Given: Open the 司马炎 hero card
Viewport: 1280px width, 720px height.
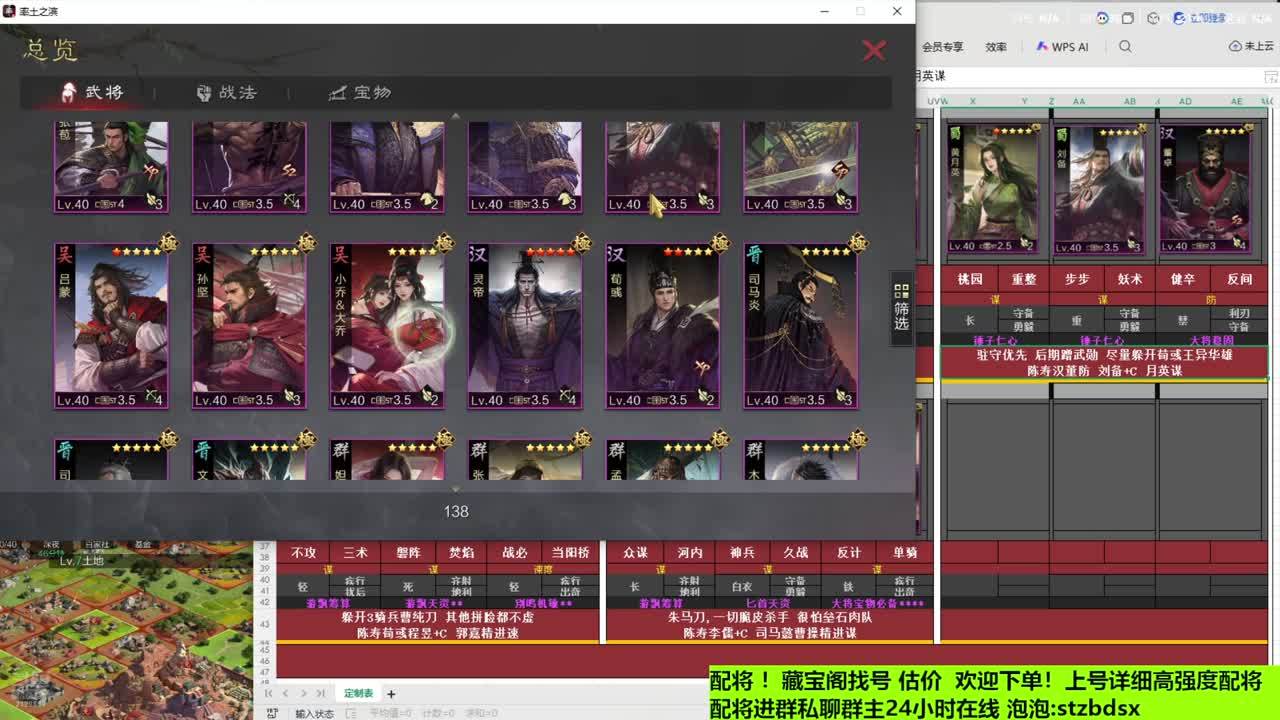Looking at the screenshot, I should coord(801,326).
